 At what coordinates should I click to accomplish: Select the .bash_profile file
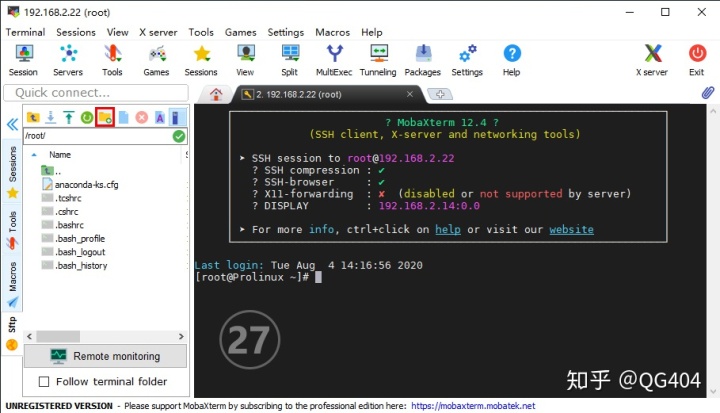pos(73,239)
